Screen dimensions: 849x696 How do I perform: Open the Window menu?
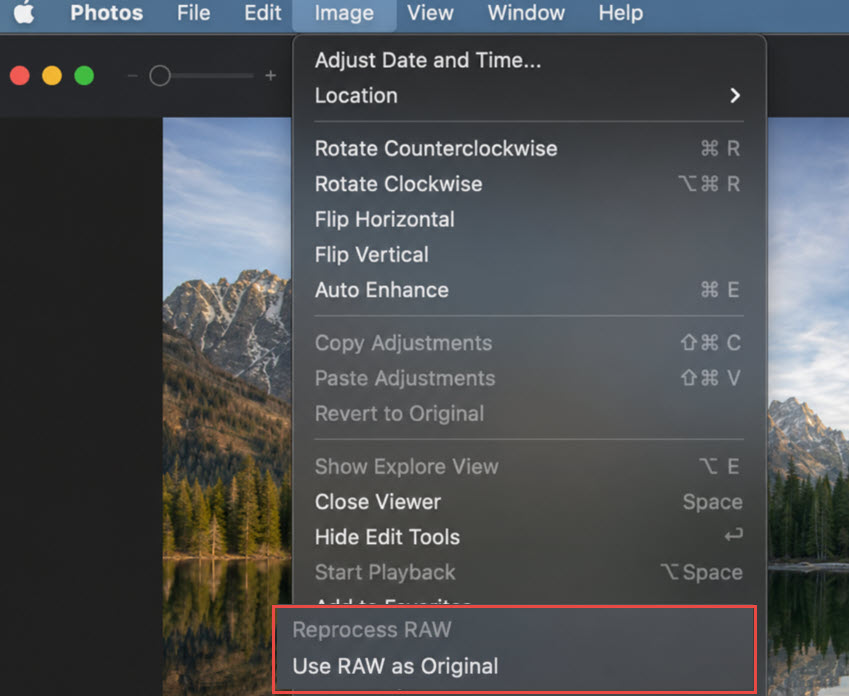click(526, 12)
